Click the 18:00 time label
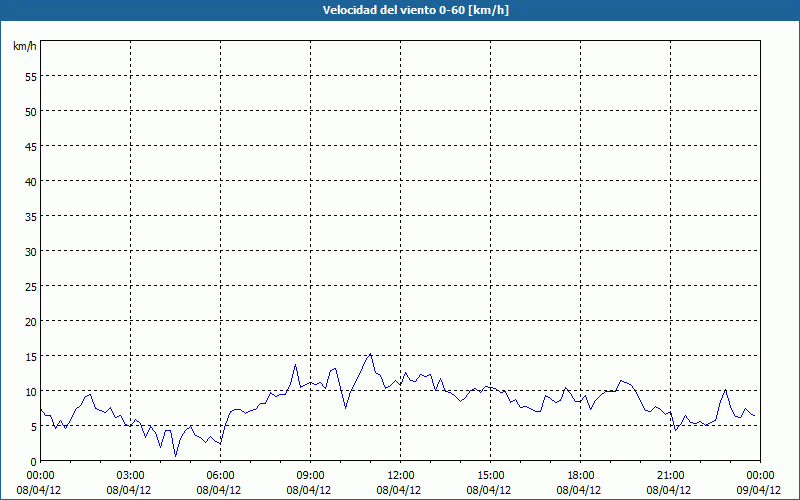800x500 pixels. (581, 476)
